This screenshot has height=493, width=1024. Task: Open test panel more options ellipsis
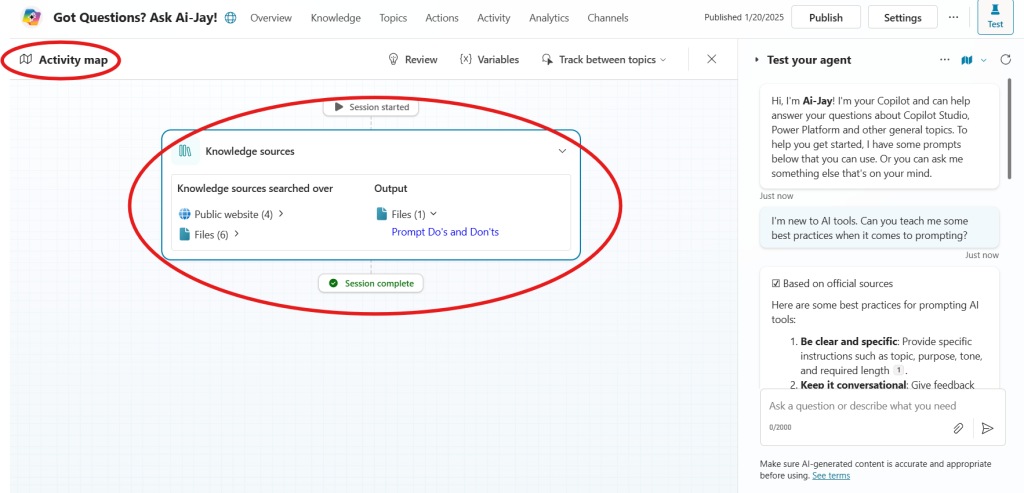coord(944,60)
